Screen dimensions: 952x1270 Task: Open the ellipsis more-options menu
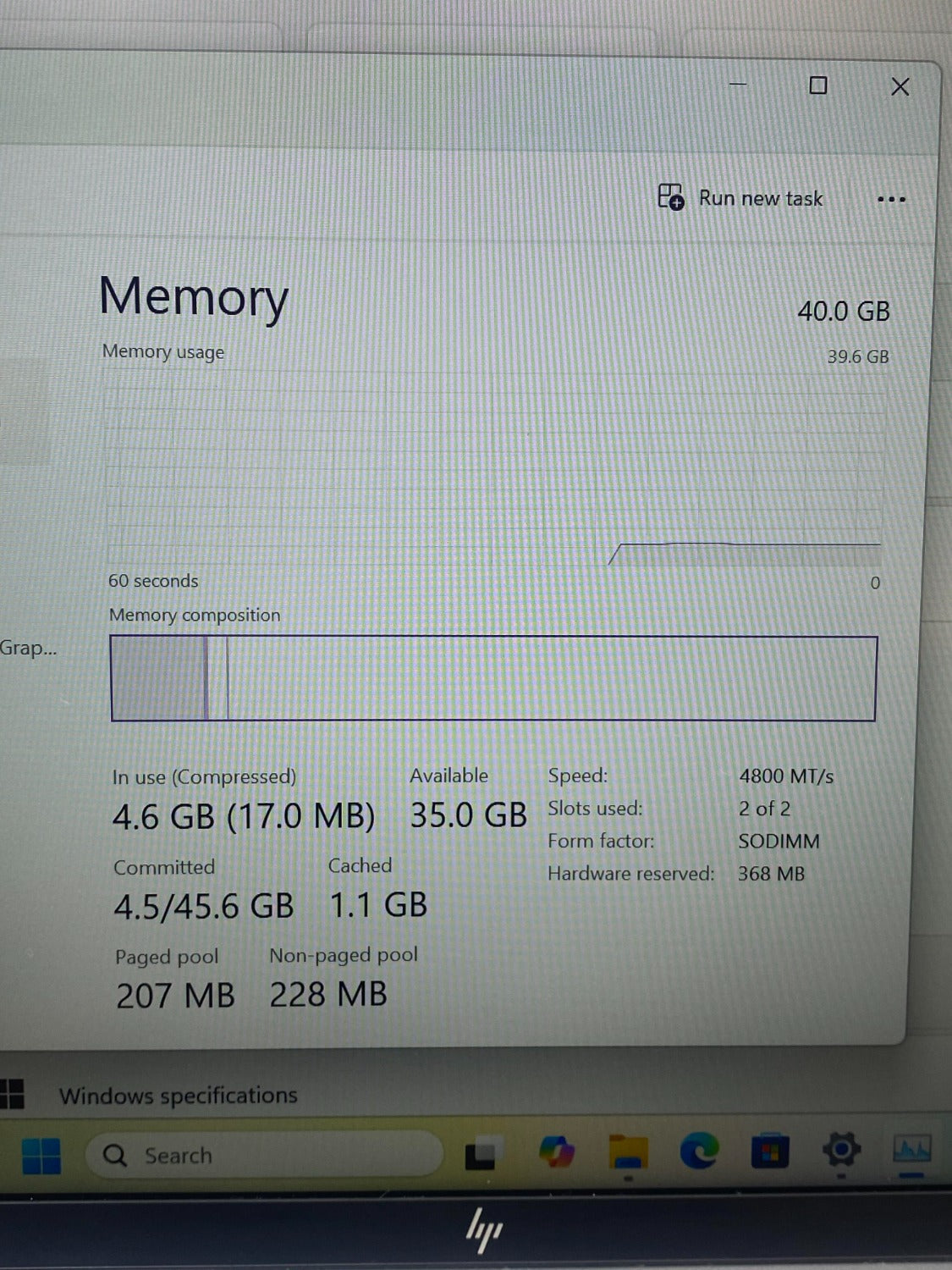tap(891, 197)
